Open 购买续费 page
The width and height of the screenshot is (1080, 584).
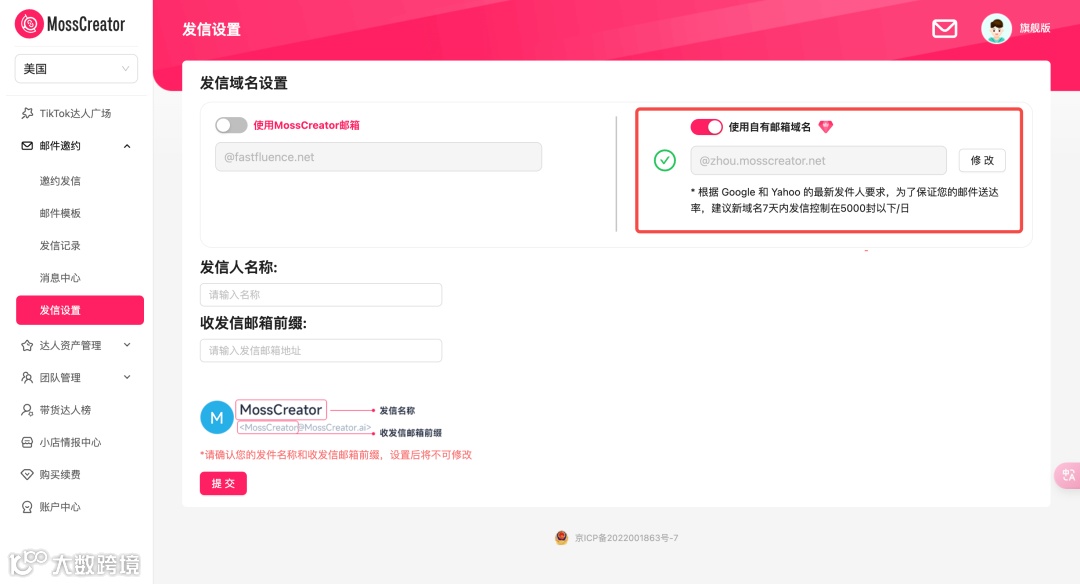click(60, 474)
